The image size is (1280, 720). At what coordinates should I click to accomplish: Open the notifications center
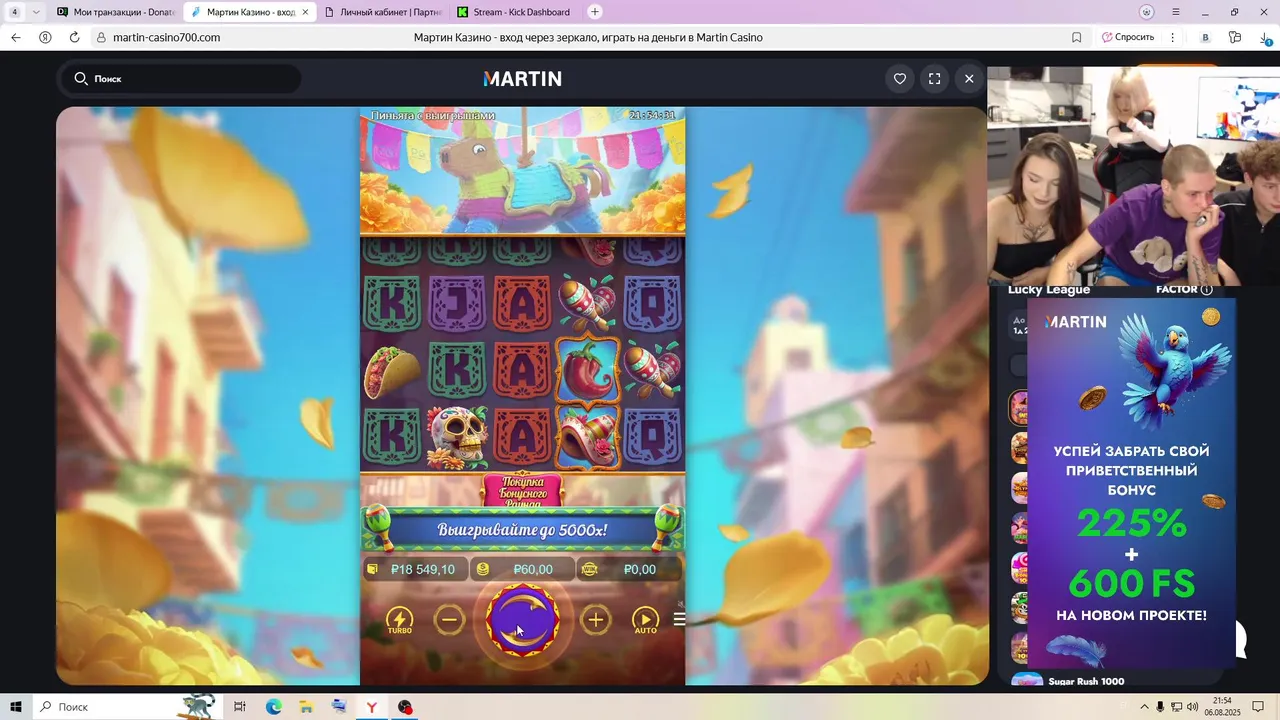point(1258,707)
